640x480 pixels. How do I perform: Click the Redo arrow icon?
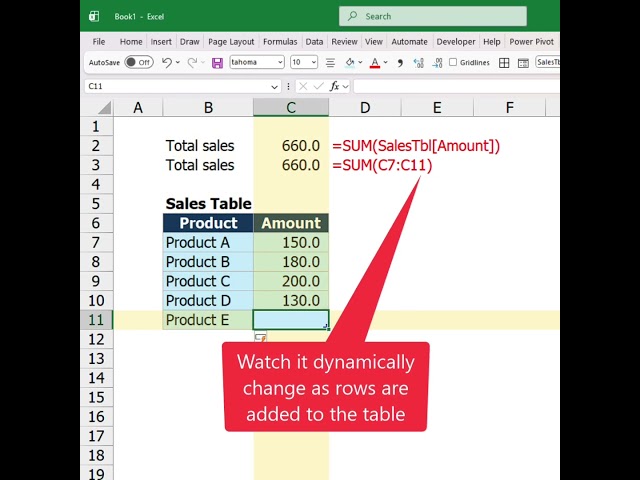tap(192, 62)
